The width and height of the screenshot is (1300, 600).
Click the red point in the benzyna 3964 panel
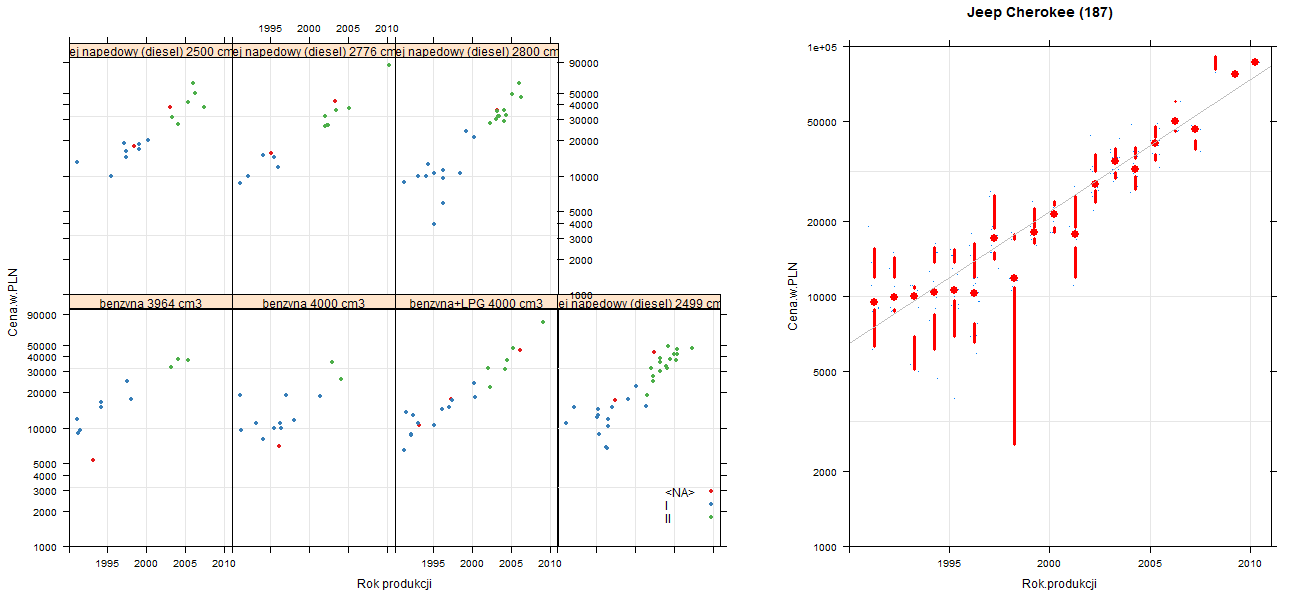point(93,460)
